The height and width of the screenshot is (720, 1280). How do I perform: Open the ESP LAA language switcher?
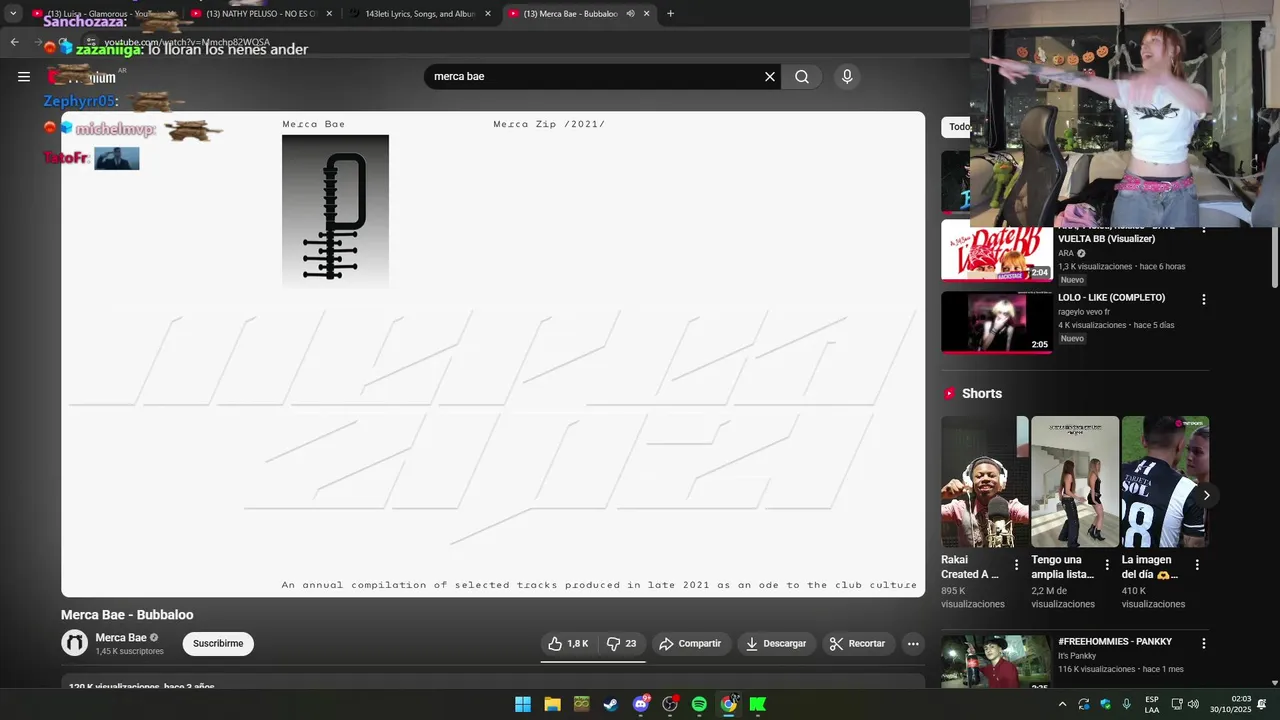coord(1152,704)
